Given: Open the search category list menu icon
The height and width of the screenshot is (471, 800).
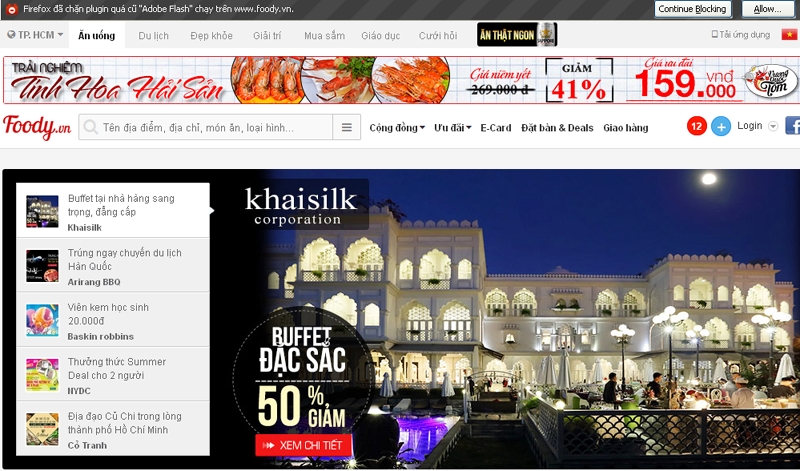Looking at the screenshot, I should tap(346, 127).
